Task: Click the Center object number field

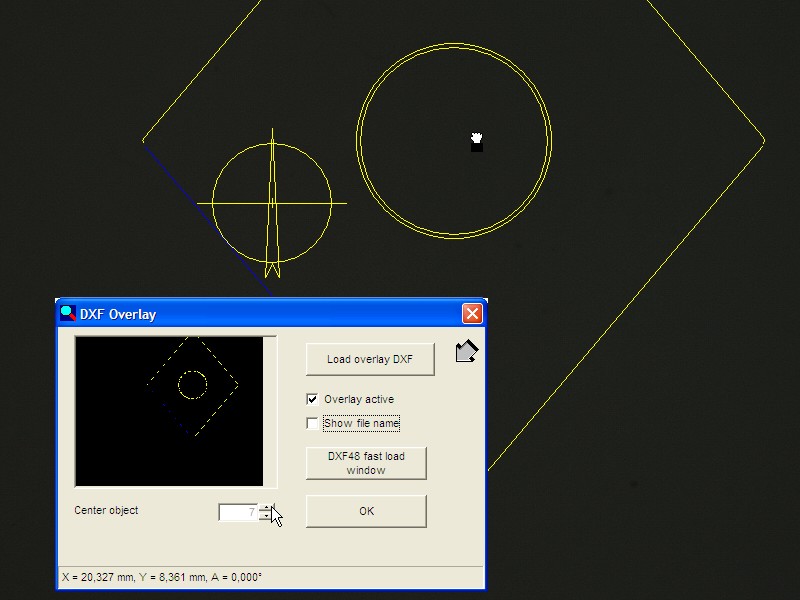Action: (x=238, y=512)
